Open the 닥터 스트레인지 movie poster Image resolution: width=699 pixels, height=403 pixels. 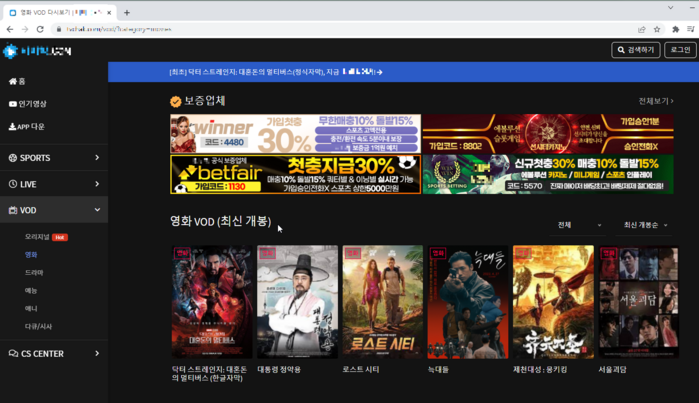[212, 302]
